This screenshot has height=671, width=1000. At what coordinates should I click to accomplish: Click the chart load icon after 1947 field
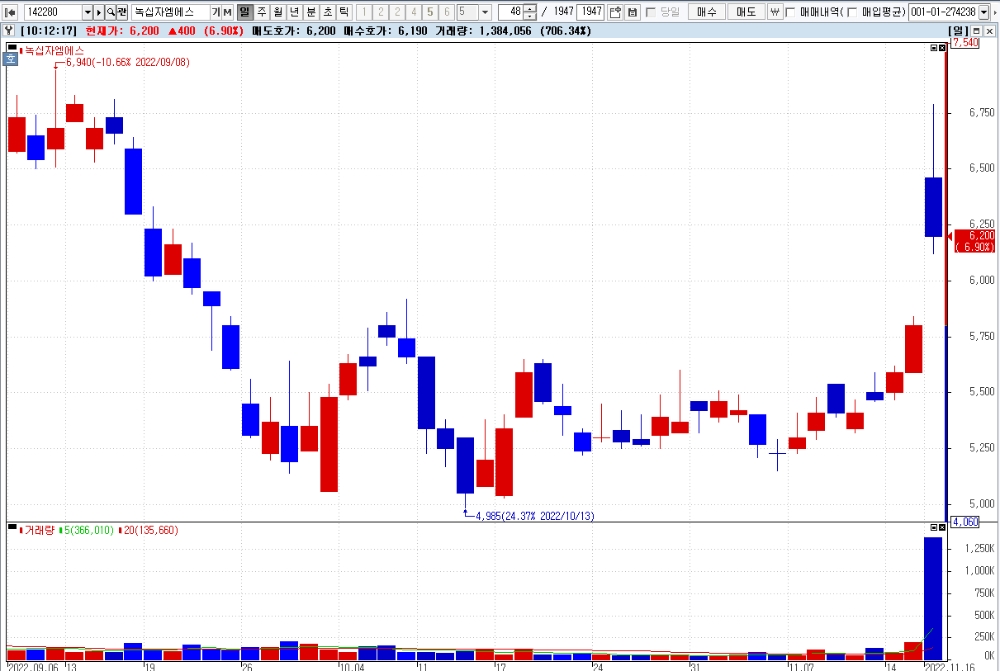point(615,11)
